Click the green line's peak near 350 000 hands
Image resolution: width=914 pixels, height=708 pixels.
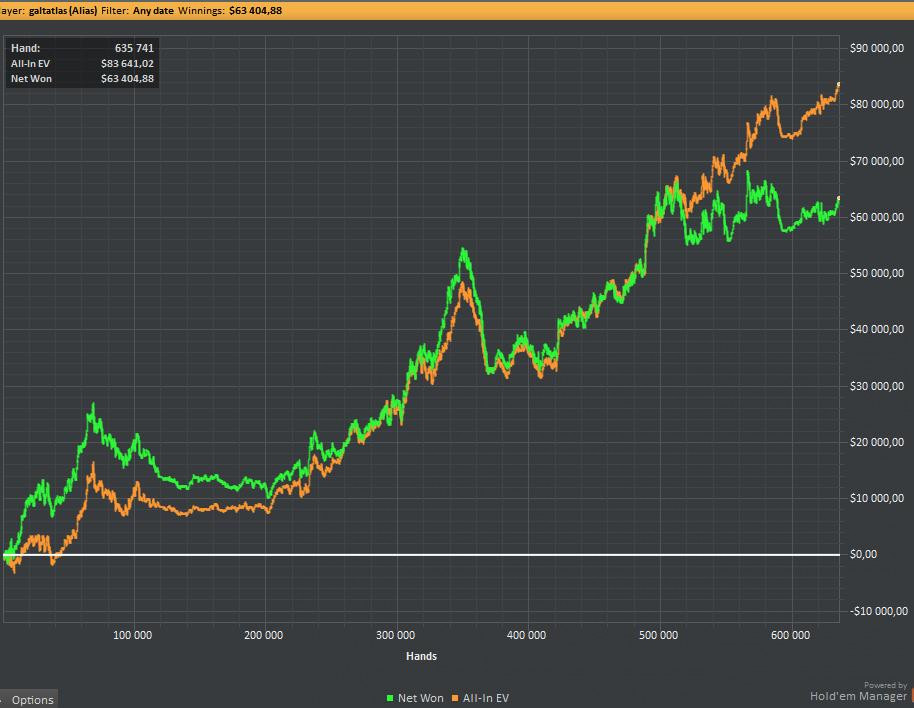click(463, 250)
